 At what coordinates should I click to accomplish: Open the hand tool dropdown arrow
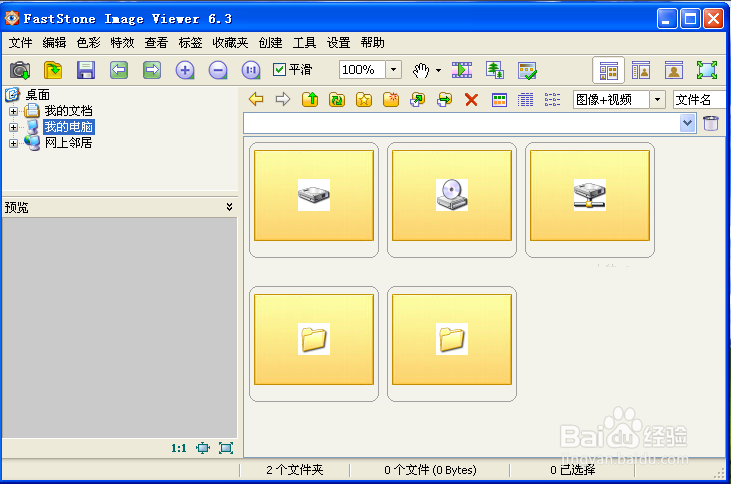[438, 70]
